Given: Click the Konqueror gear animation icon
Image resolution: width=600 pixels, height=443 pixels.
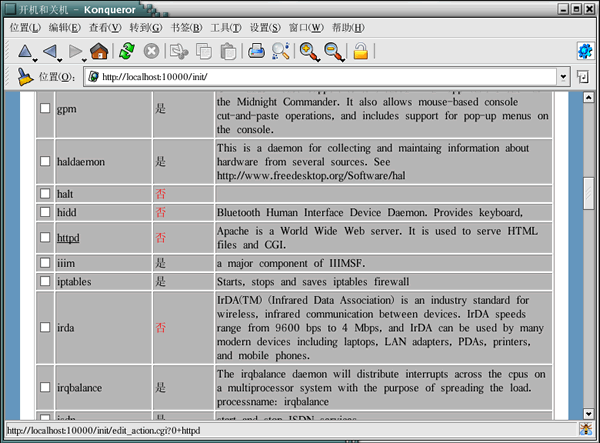Looking at the screenshot, I should click(585, 51).
